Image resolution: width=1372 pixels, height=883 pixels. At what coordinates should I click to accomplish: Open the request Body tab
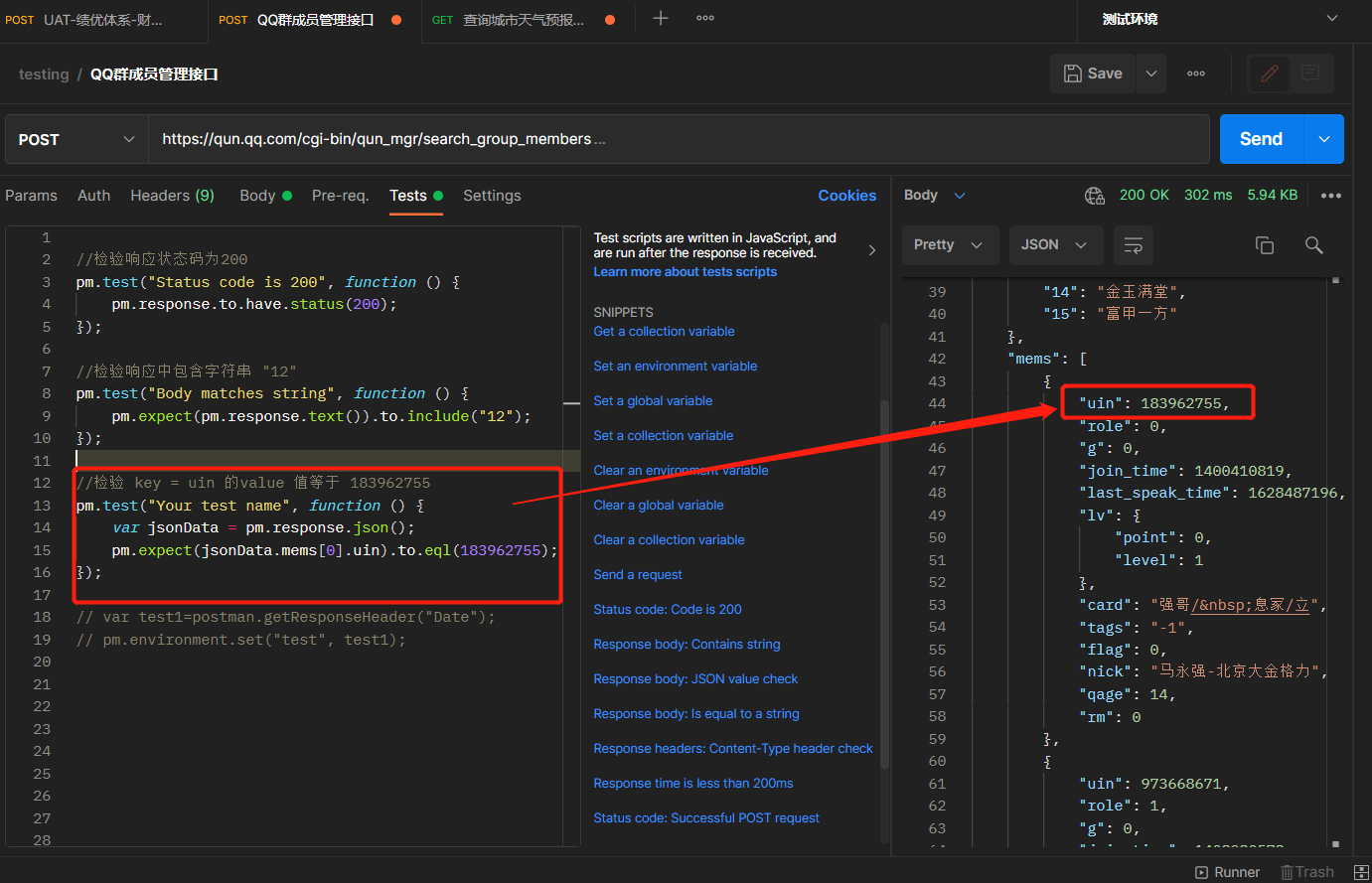tap(265, 196)
